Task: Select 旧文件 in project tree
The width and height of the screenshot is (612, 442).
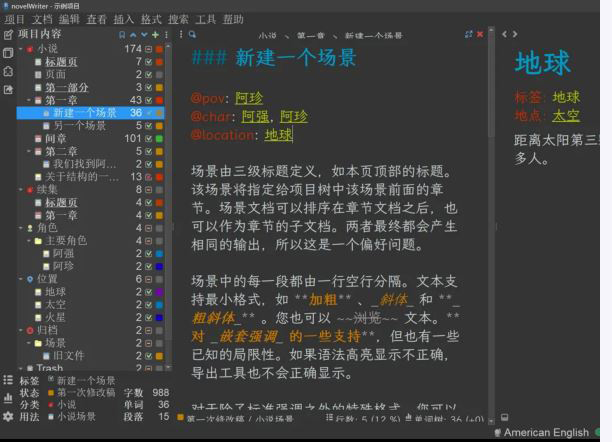Action: 69,356
